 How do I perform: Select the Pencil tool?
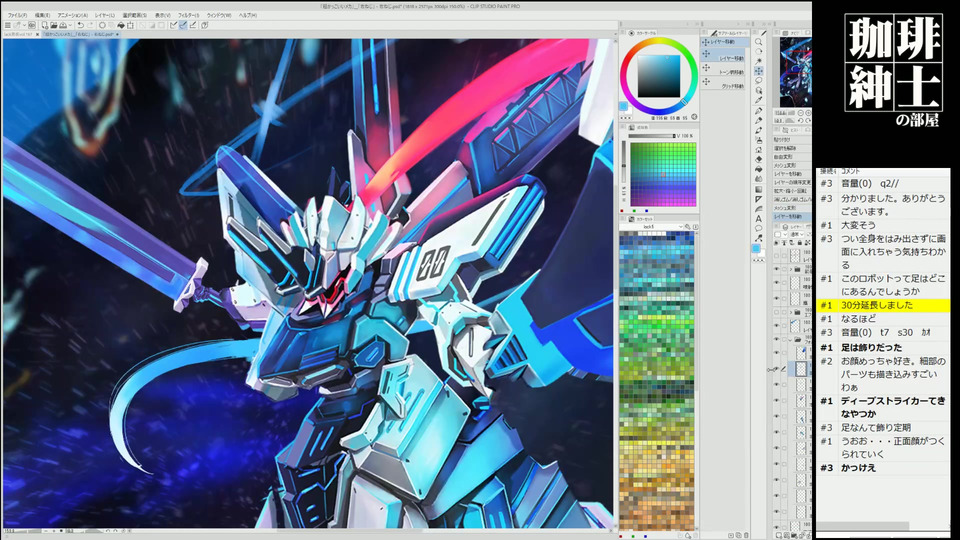point(759,121)
